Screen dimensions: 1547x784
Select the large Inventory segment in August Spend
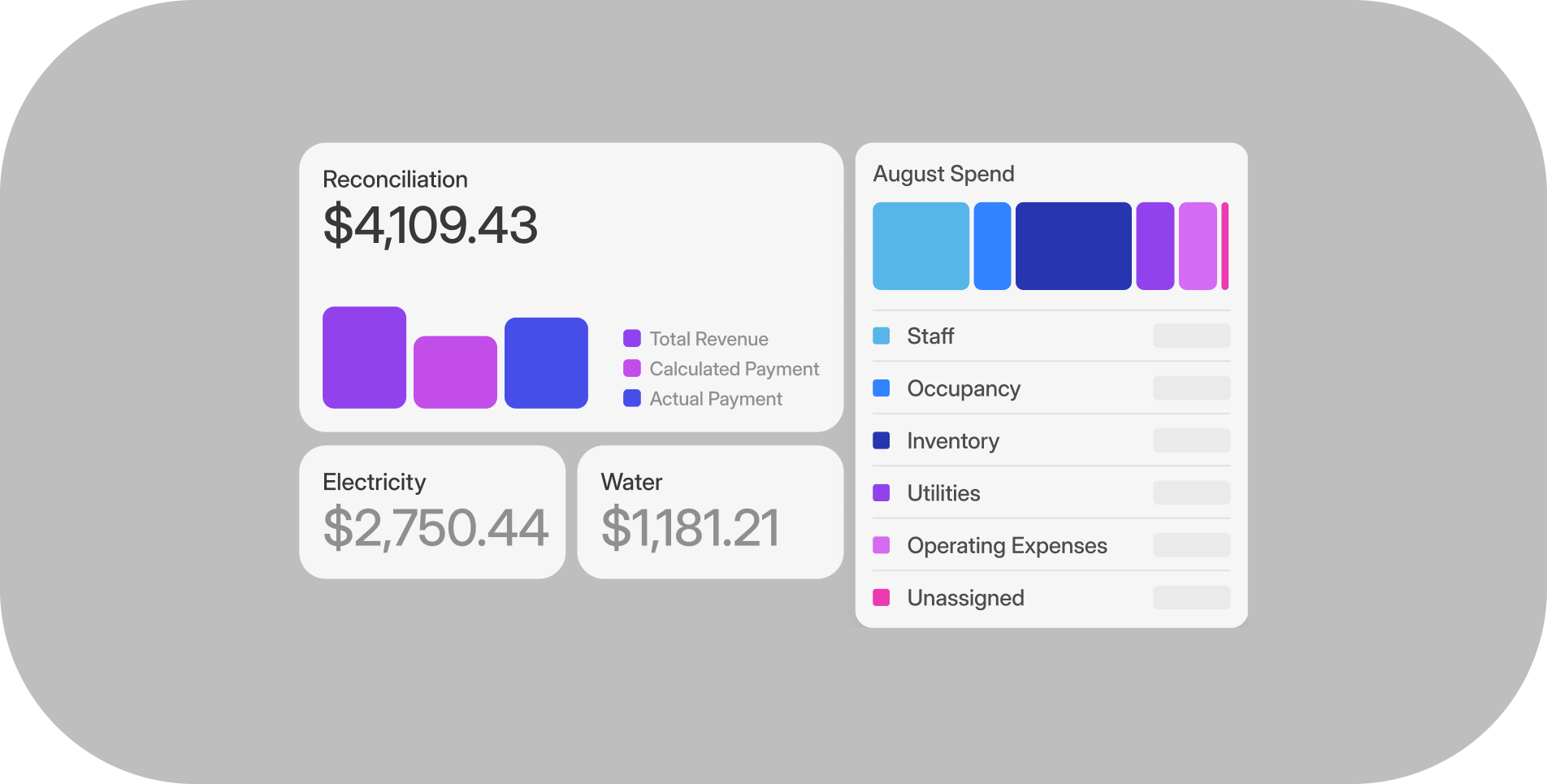(x=1073, y=246)
